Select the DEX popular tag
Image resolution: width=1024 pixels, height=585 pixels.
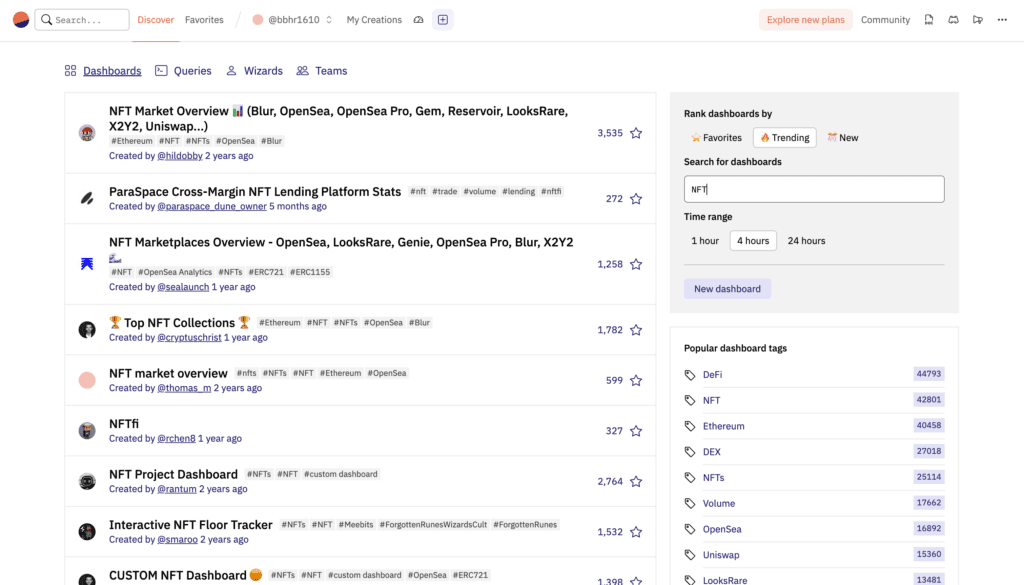point(712,452)
